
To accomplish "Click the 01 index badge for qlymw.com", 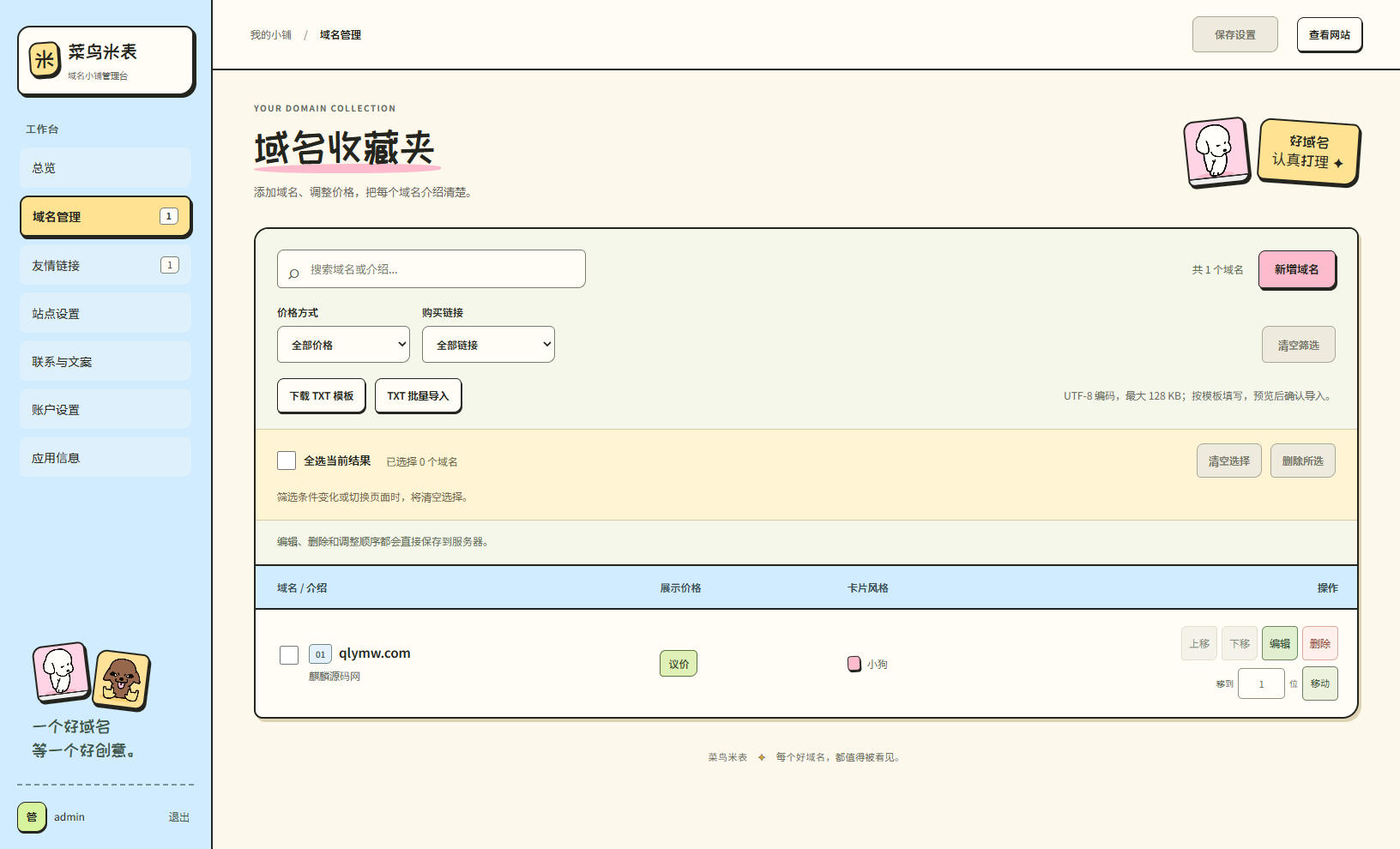I will click(320, 654).
